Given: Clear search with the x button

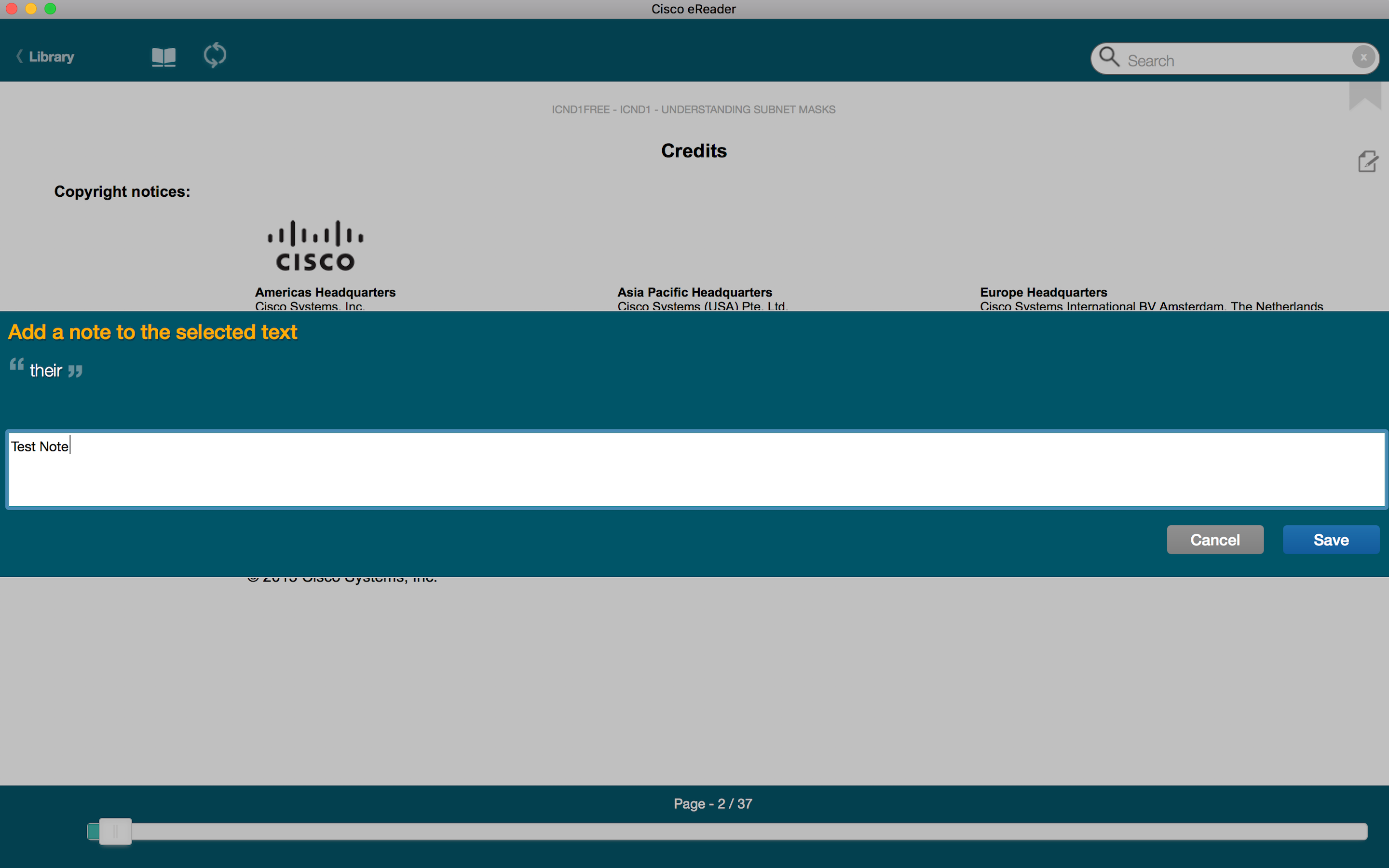Looking at the screenshot, I should tap(1363, 57).
